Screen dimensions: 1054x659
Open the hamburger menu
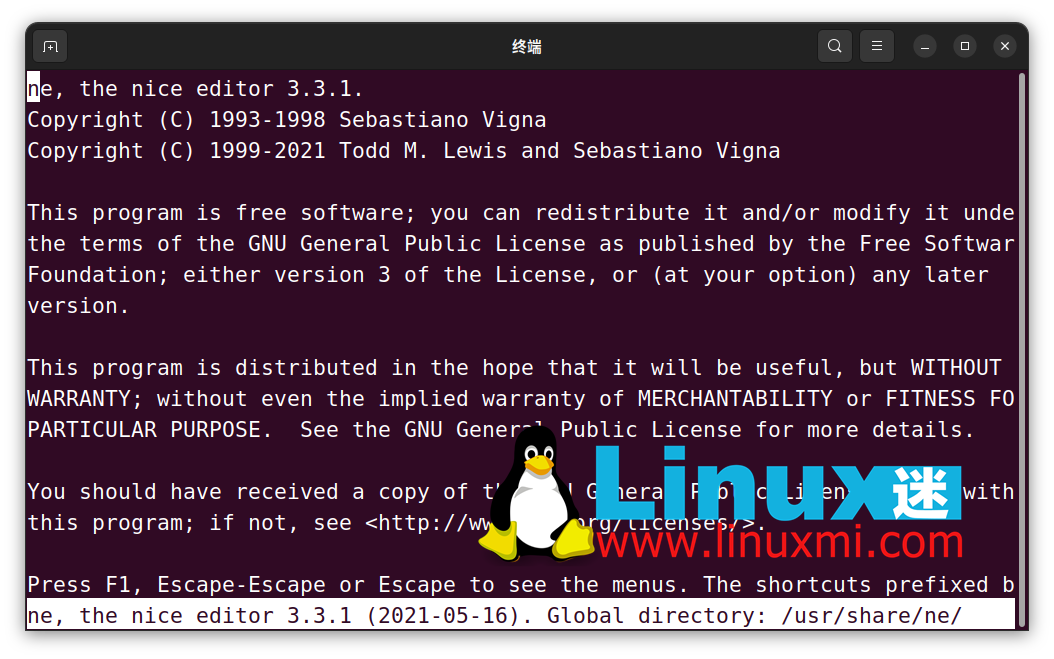coord(877,46)
